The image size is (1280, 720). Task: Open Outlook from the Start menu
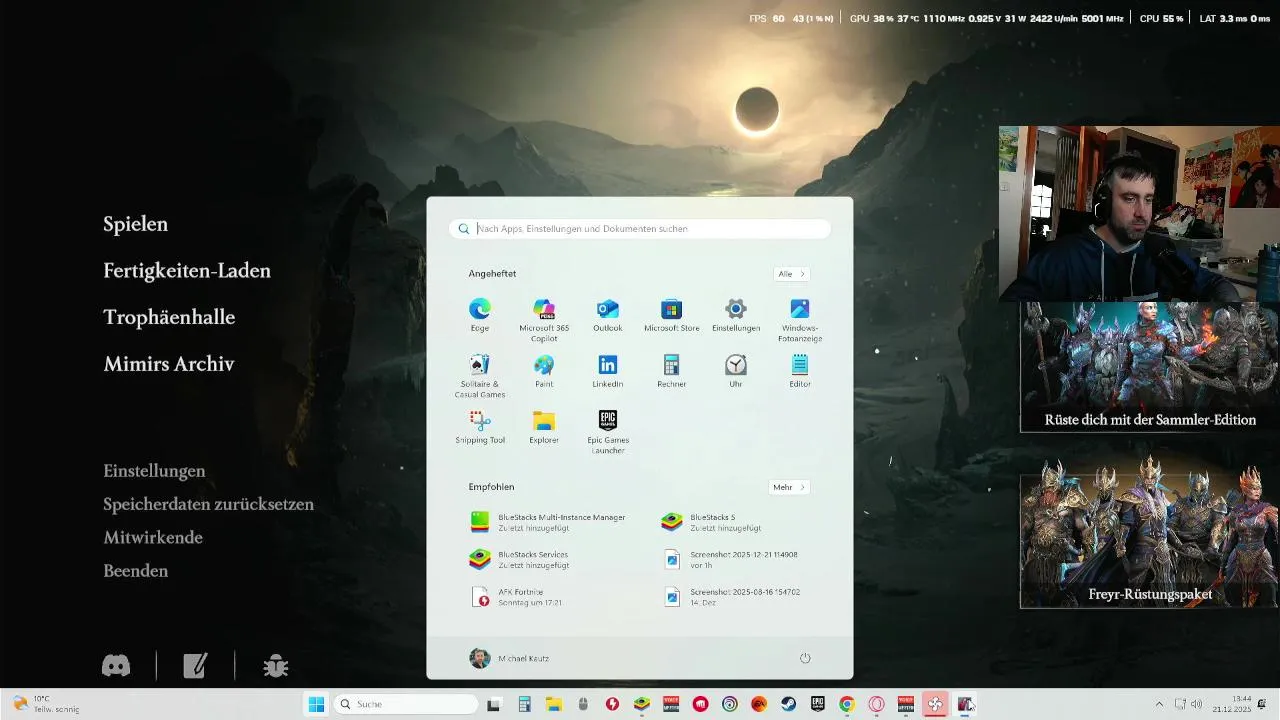[x=608, y=315]
